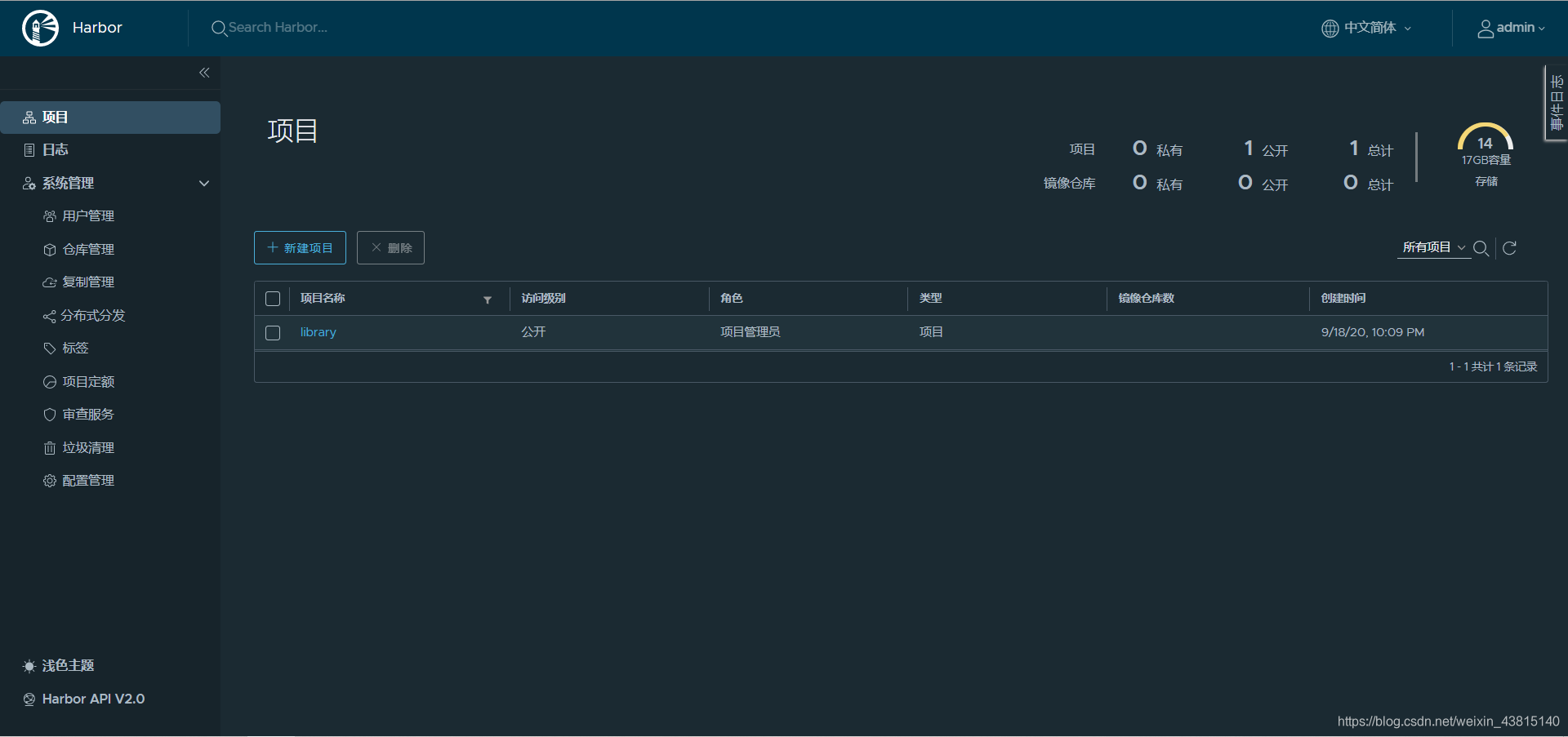Image resolution: width=1568 pixels, height=737 pixels.
Task: Select library row checkbox
Action: coord(273,333)
